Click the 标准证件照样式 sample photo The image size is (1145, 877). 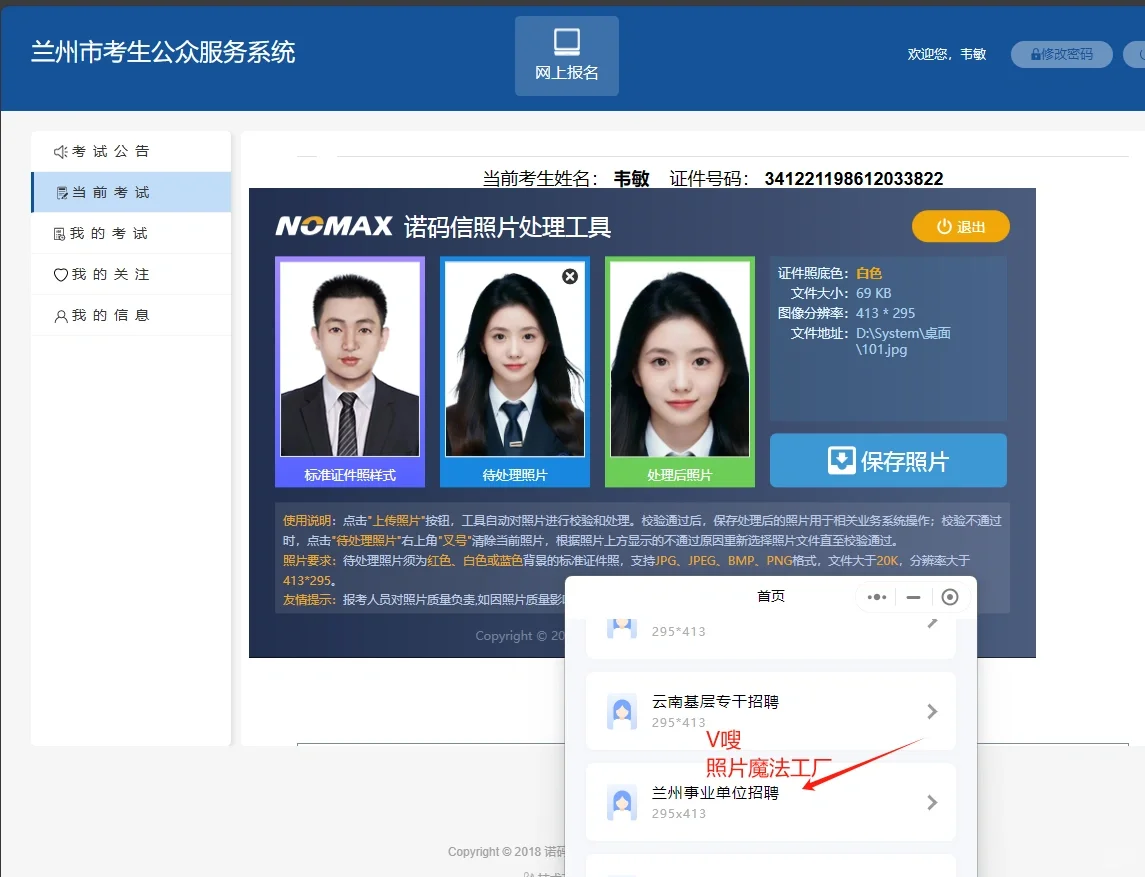point(350,359)
